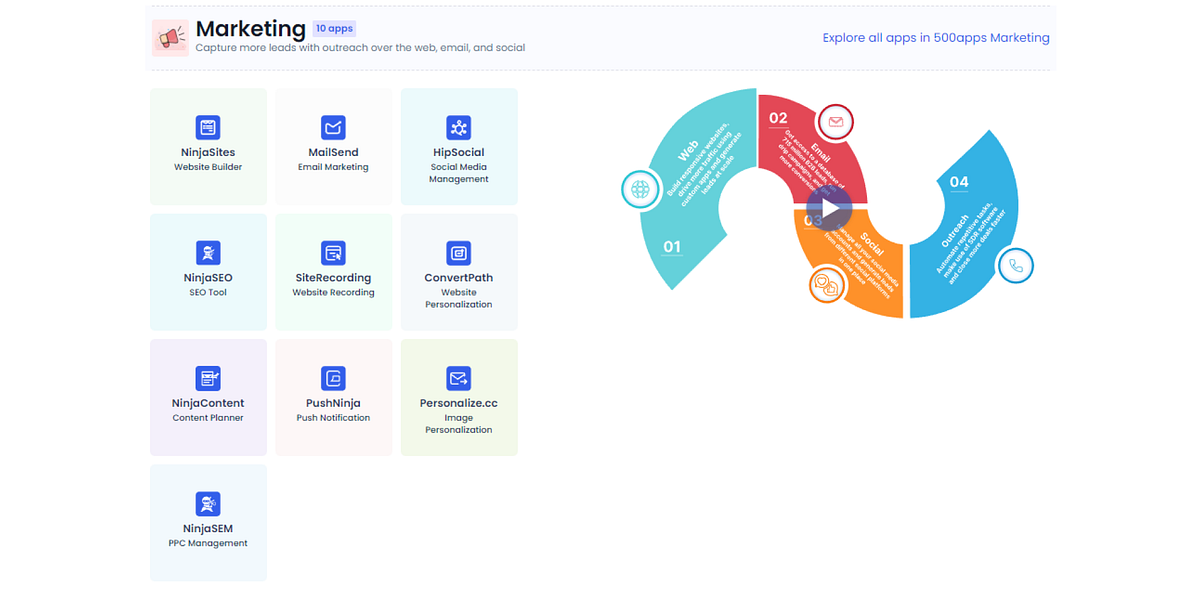Click the globe icon on the Web segment

point(640,189)
